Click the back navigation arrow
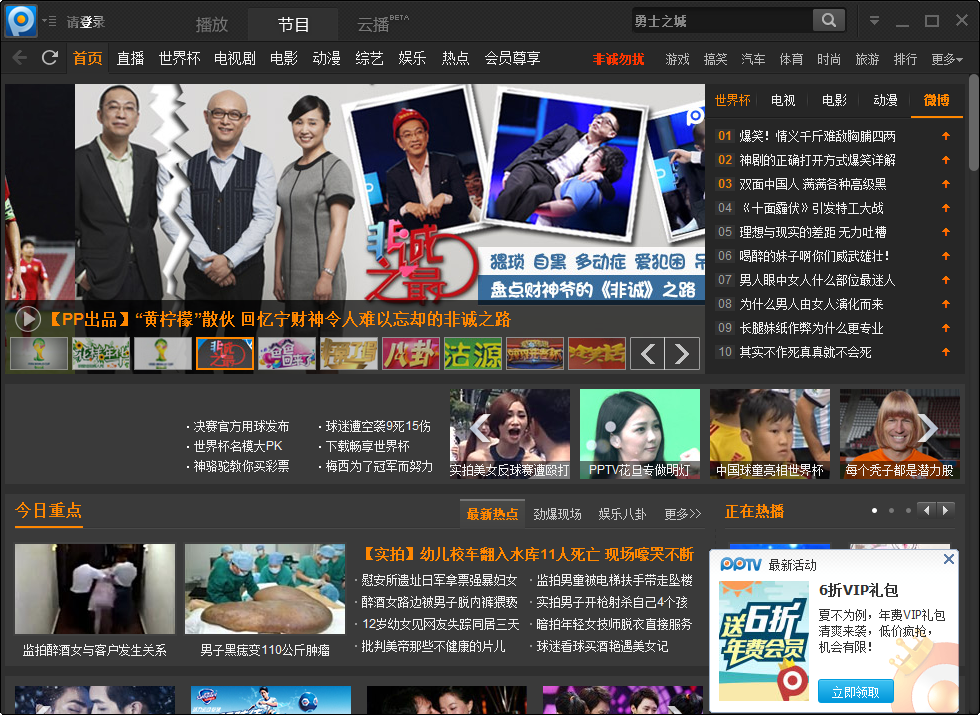980x715 pixels. tap(18, 58)
